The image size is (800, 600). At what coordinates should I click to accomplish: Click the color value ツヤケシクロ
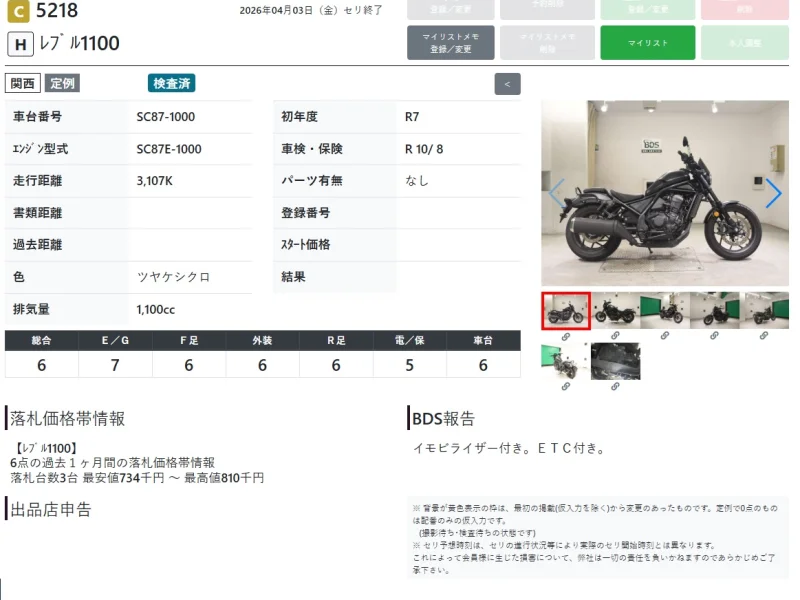click(173, 277)
